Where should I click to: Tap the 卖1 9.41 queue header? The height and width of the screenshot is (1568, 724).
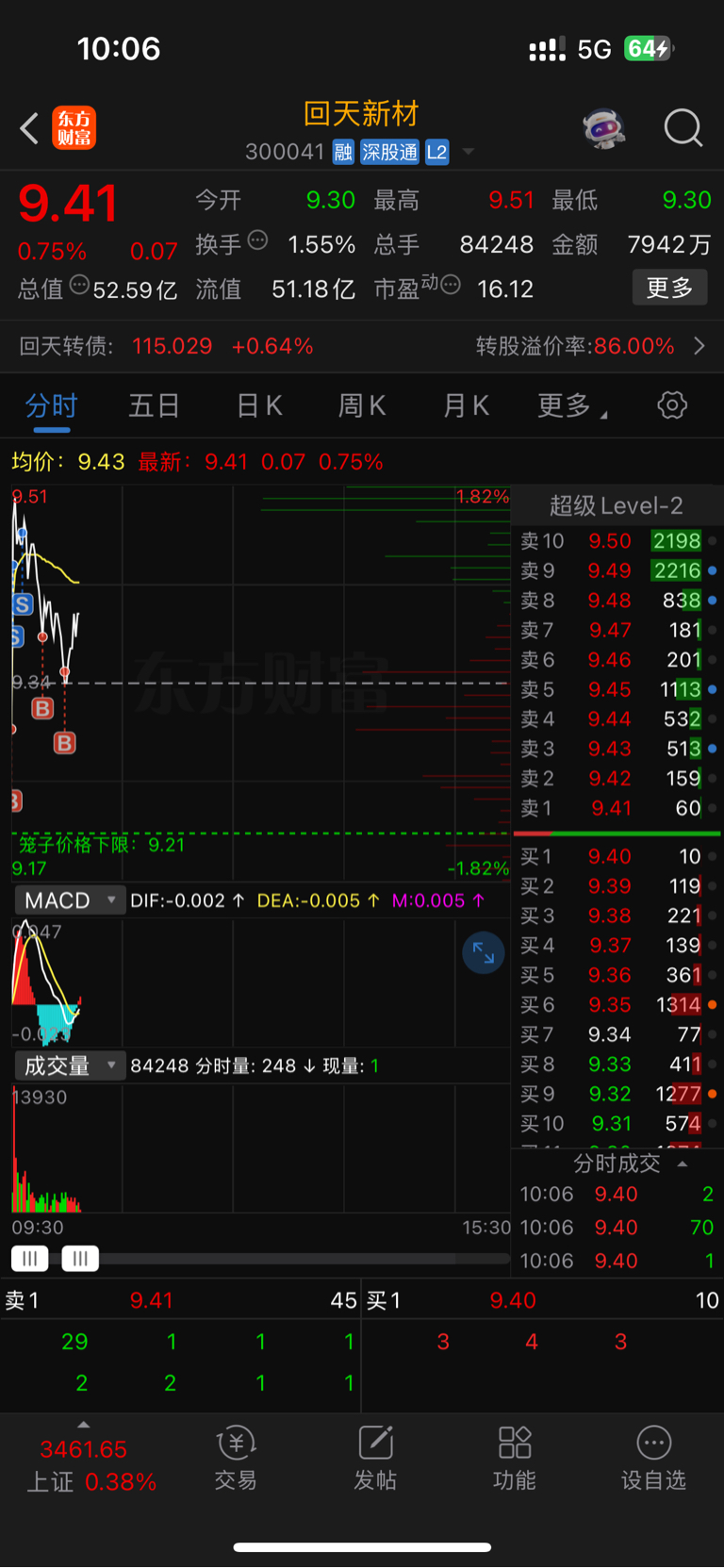(x=180, y=1300)
